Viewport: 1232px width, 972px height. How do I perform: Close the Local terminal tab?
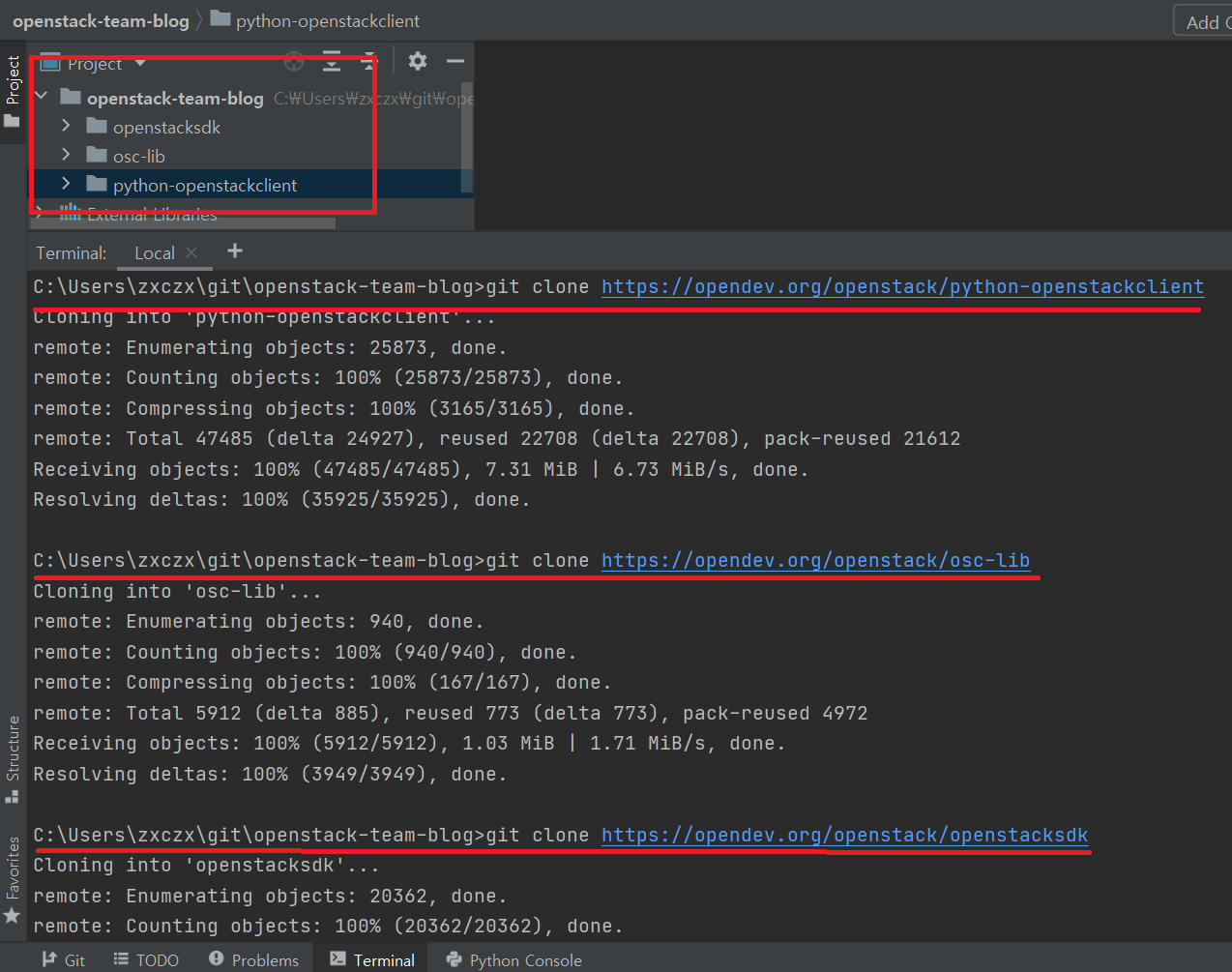click(191, 252)
